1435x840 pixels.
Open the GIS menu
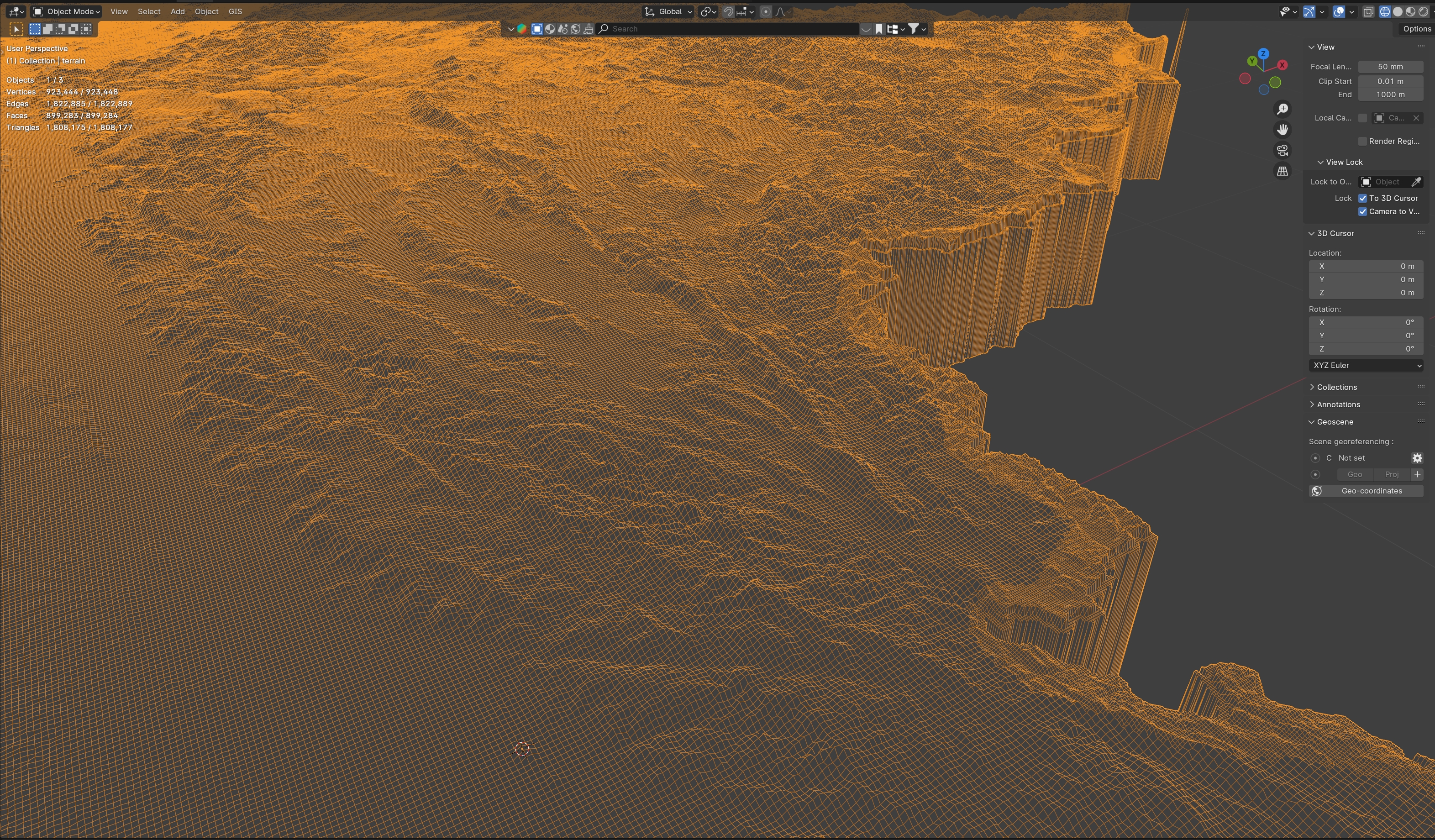[235, 11]
